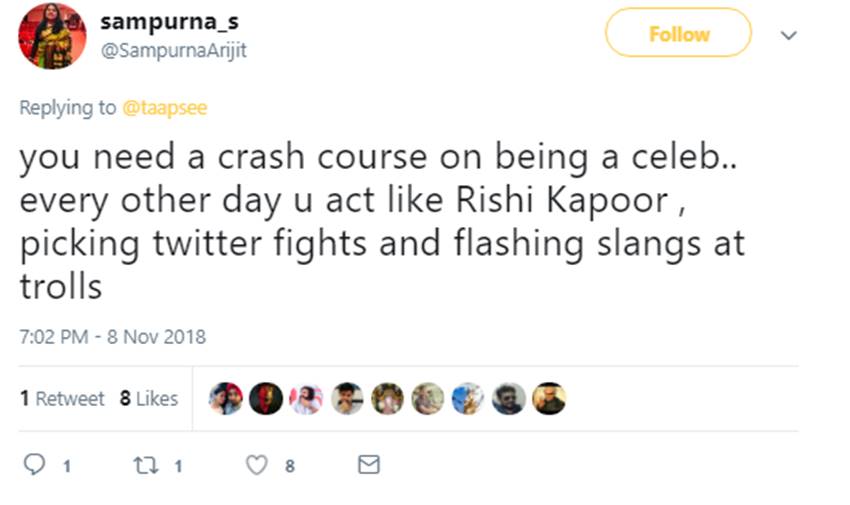Click the eighth liker avatar
850x505 pixels.
coord(508,398)
